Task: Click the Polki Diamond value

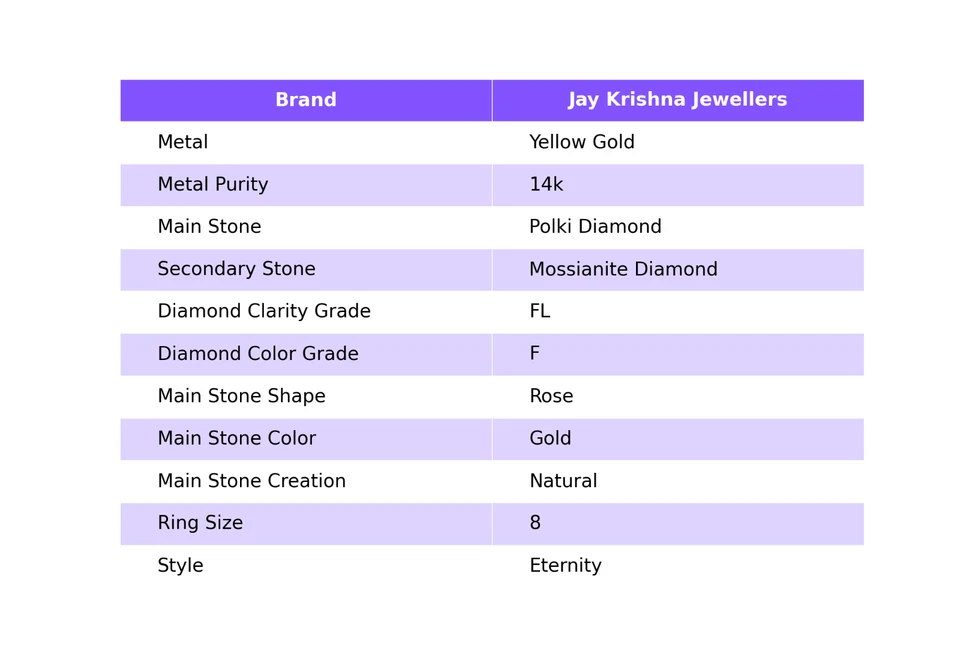Action: pyautogui.click(x=595, y=227)
